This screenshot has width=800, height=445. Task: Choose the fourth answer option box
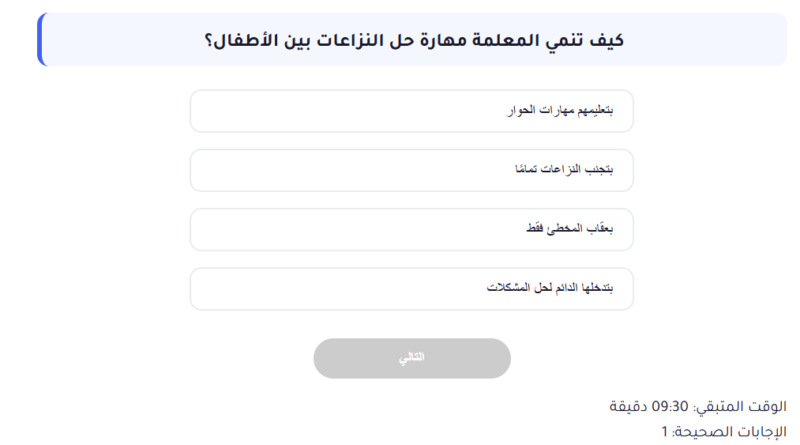(x=411, y=289)
